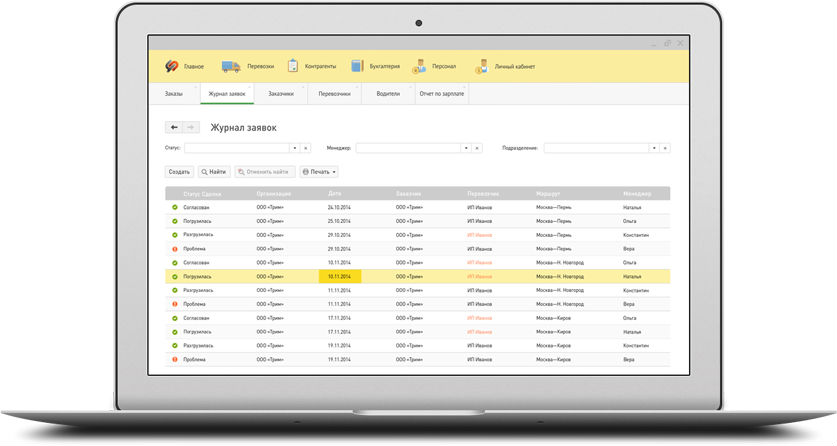Image resolution: width=837 pixels, height=446 pixels.
Task: Clear the Подразделение filter with its x button
Action: pyautogui.click(x=665, y=148)
